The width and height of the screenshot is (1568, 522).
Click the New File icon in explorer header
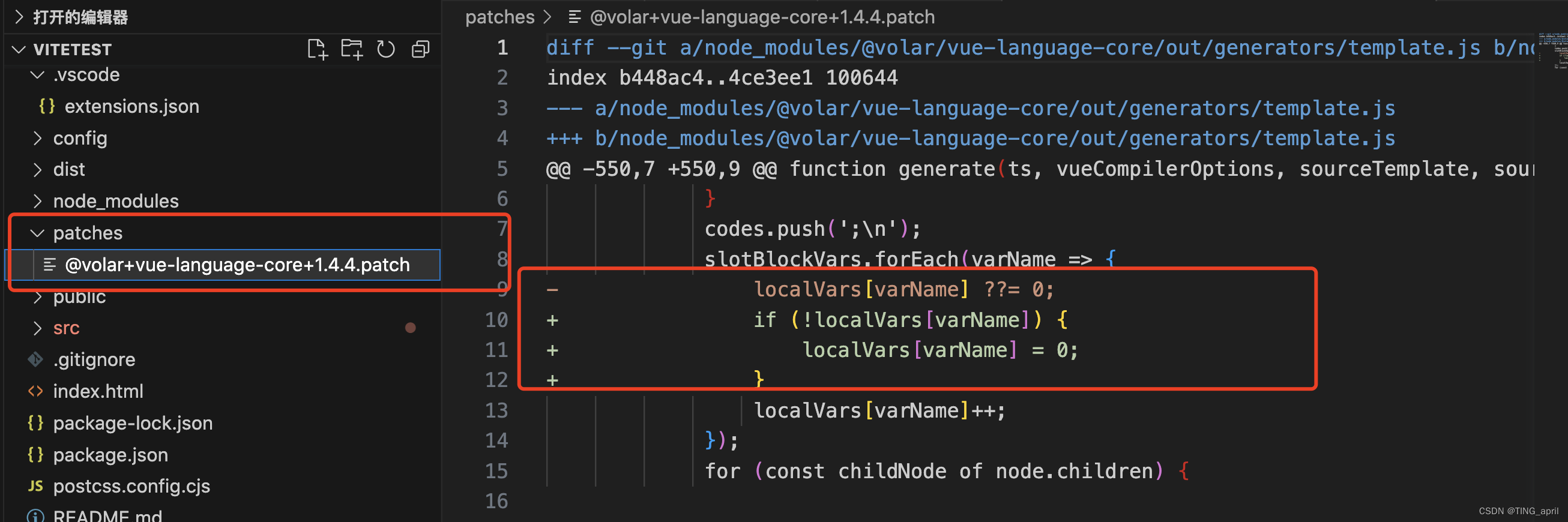[317, 49]
